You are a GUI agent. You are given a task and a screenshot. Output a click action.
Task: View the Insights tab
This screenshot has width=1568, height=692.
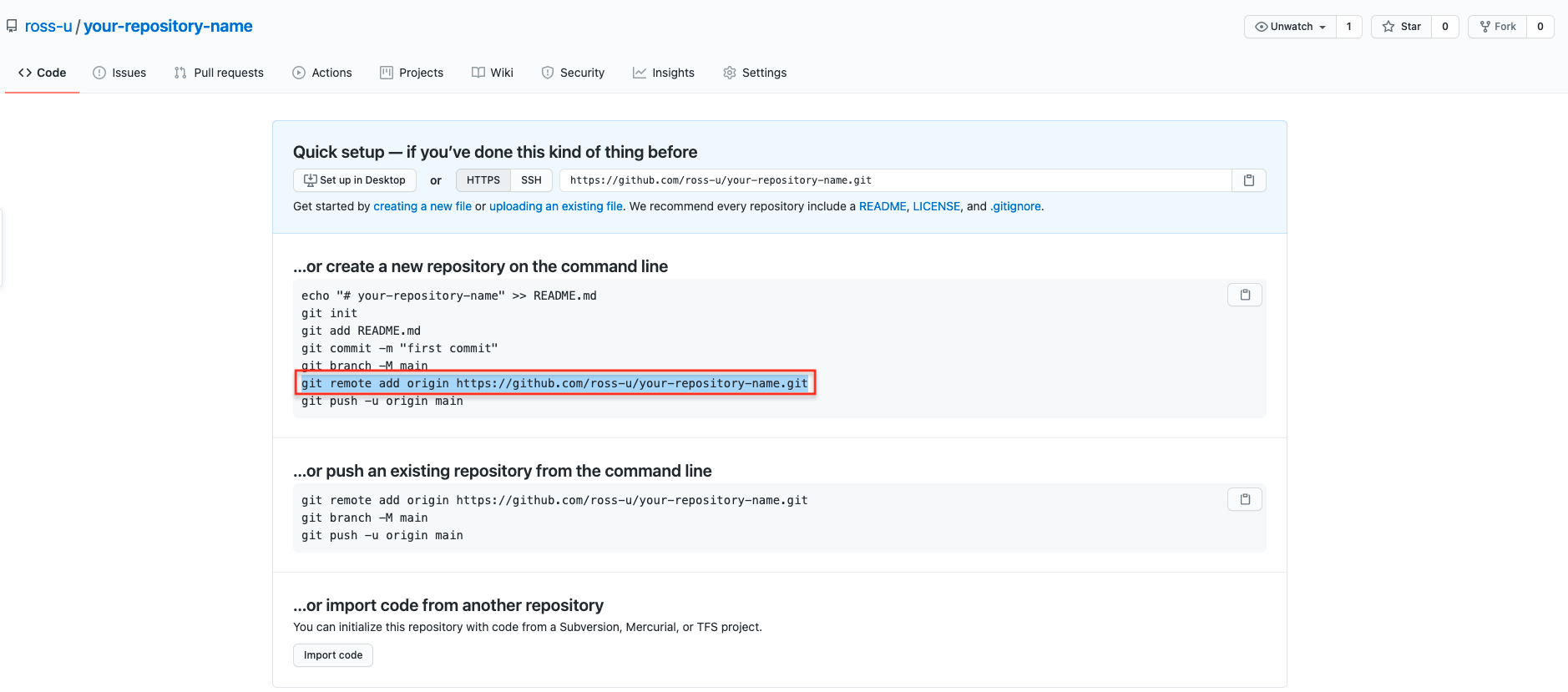point(664,73)
